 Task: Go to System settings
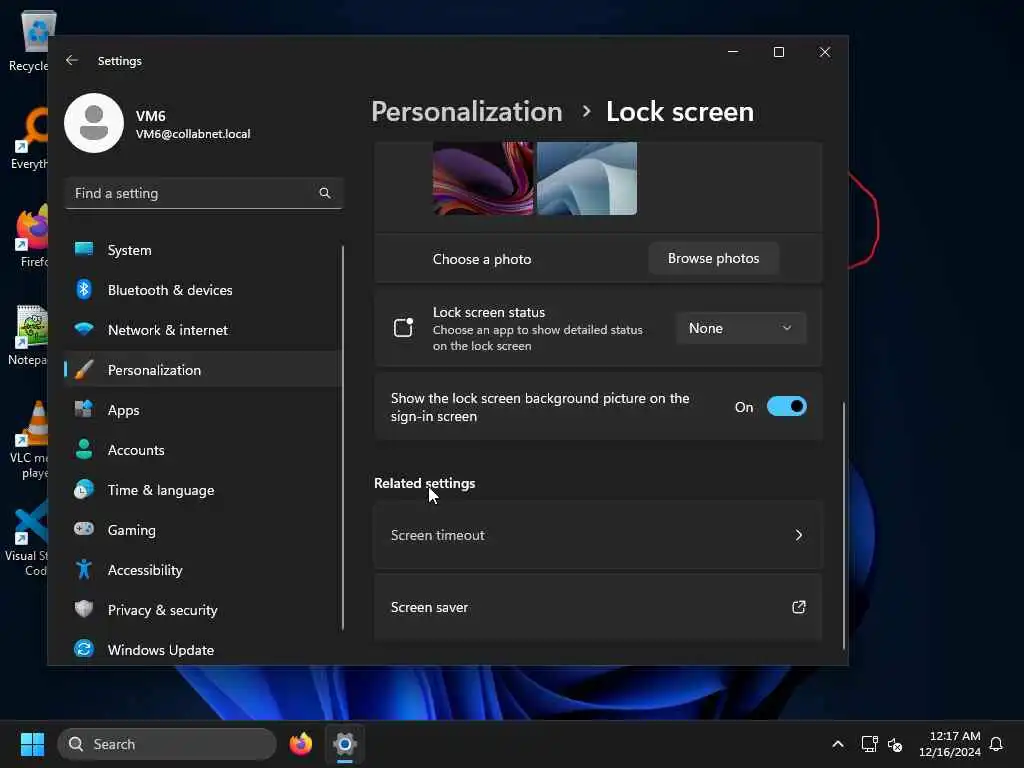203,250
